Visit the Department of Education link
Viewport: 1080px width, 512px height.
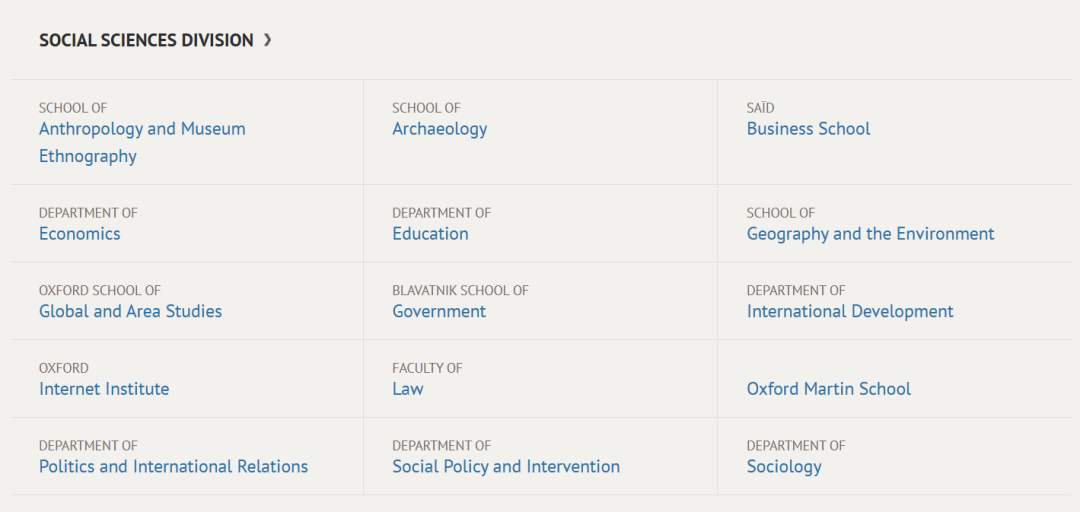(430, 234)
